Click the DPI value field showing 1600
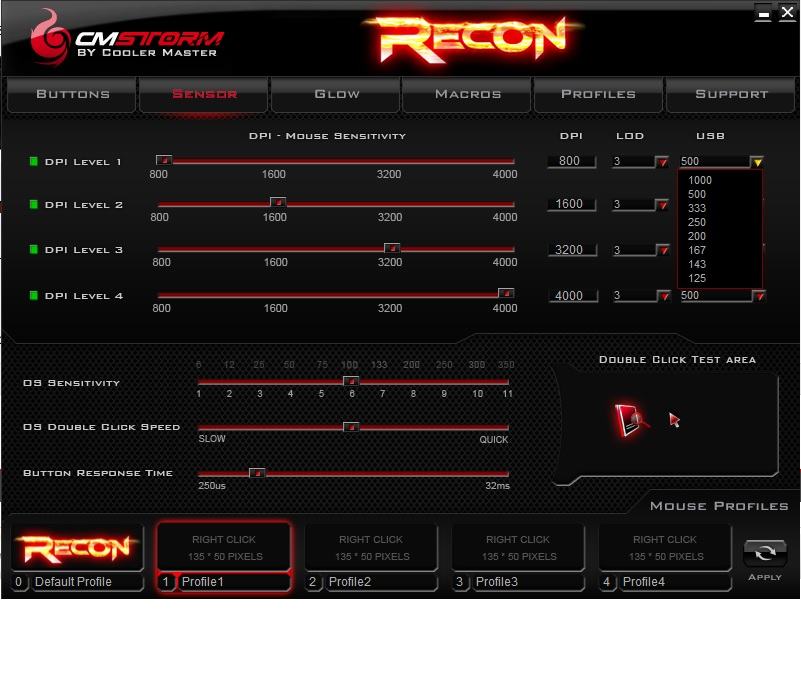The image size is (801, 681). (571, 204)
